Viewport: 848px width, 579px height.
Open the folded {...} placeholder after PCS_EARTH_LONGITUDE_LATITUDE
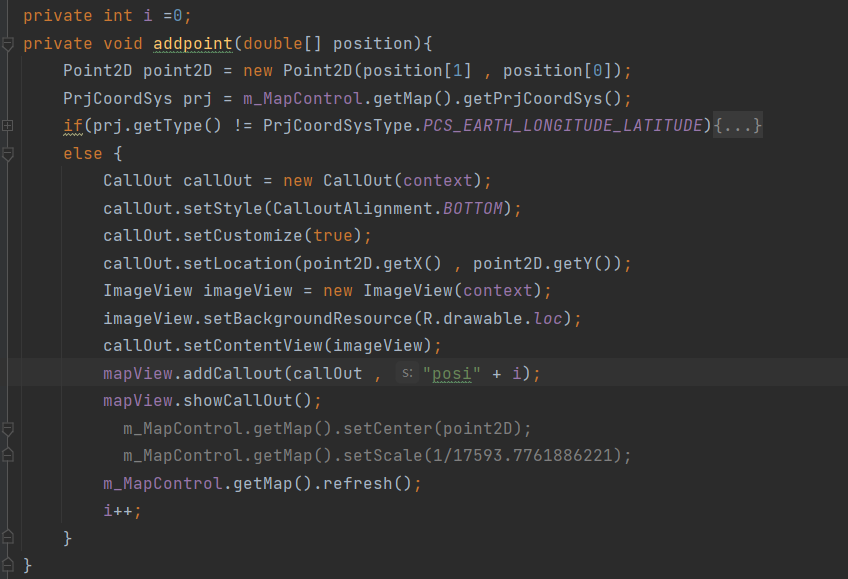[738, 125]
